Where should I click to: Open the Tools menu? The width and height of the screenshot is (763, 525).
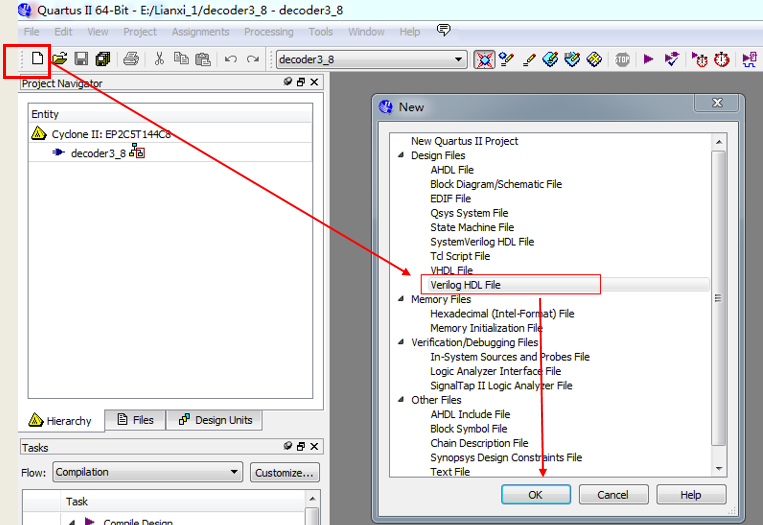tap(321, 32)
